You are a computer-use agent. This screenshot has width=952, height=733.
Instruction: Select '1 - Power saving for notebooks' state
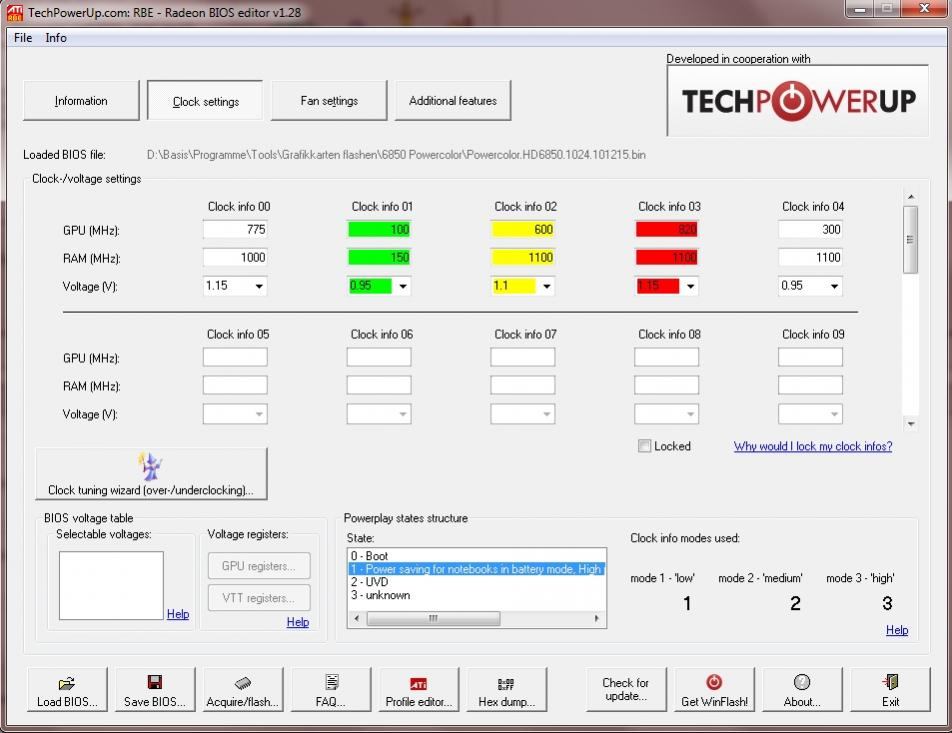pyautogui.click(x=476, y=569)
